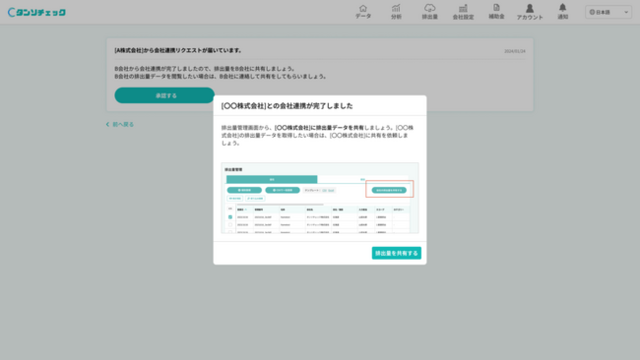This screenshot has width=640, height=360.
Task: Expand the 日本語 language dropdown
Action: [x=608, y=12]
